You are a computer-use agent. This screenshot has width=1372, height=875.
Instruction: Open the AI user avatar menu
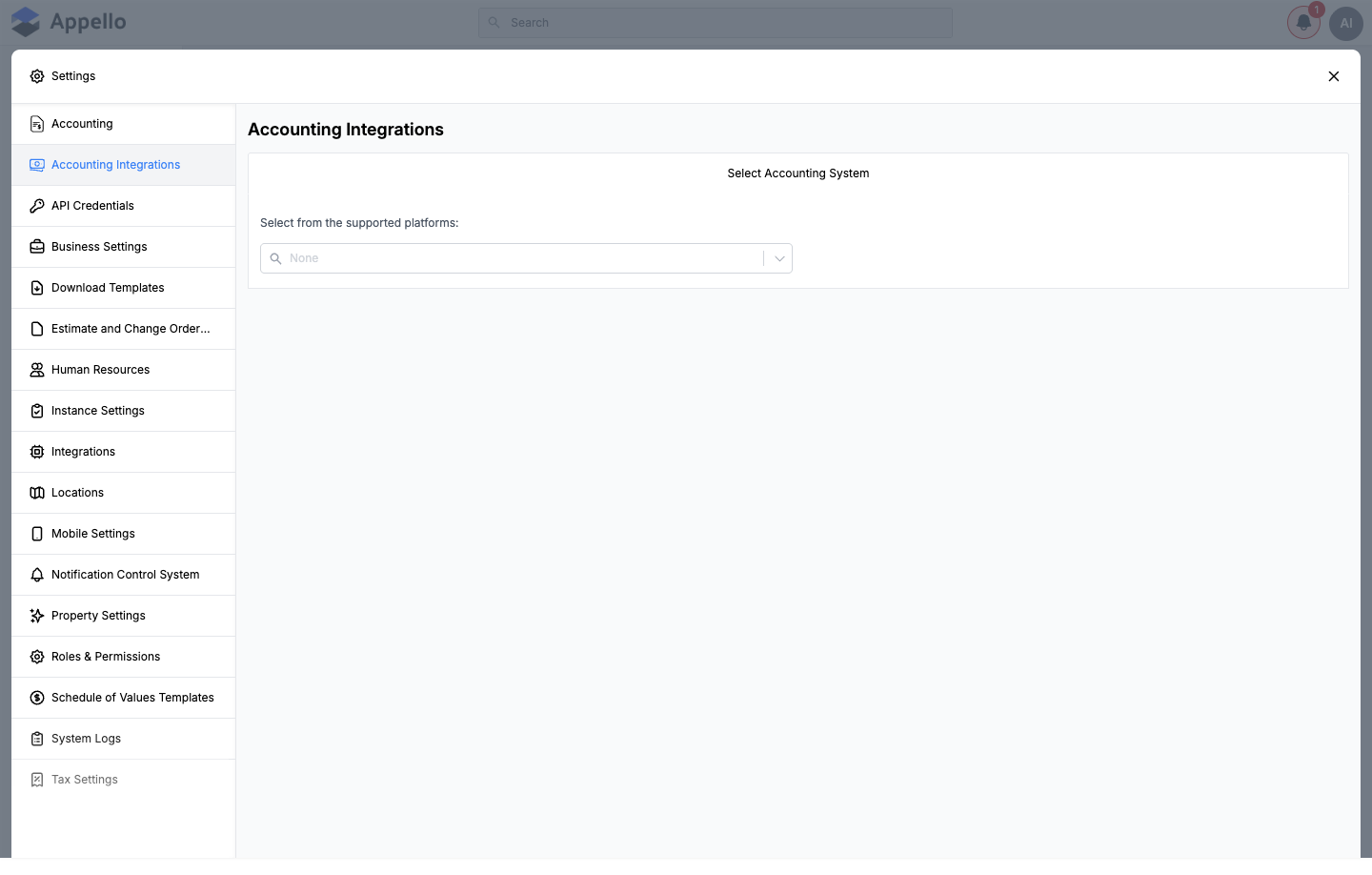[x=1346, y=23]
